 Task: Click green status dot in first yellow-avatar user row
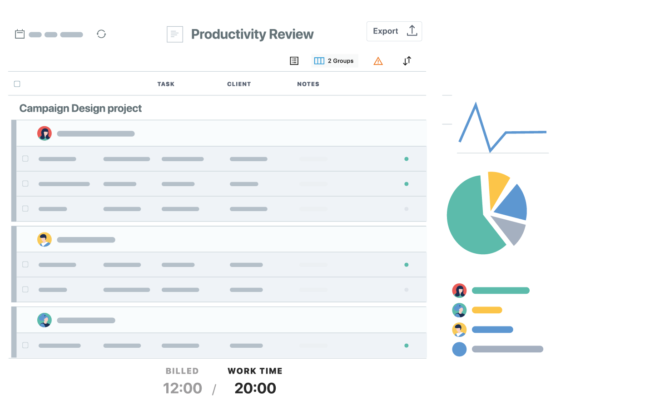(x=406, y=264)
